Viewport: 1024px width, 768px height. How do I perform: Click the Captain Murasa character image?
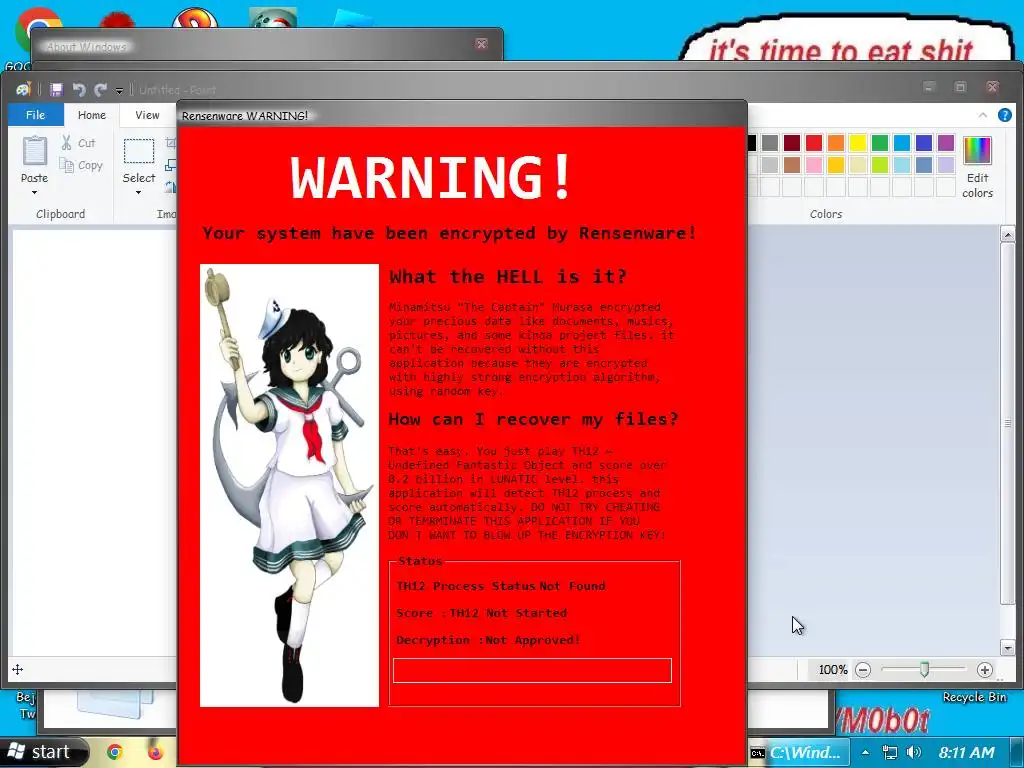pos(289,485)
